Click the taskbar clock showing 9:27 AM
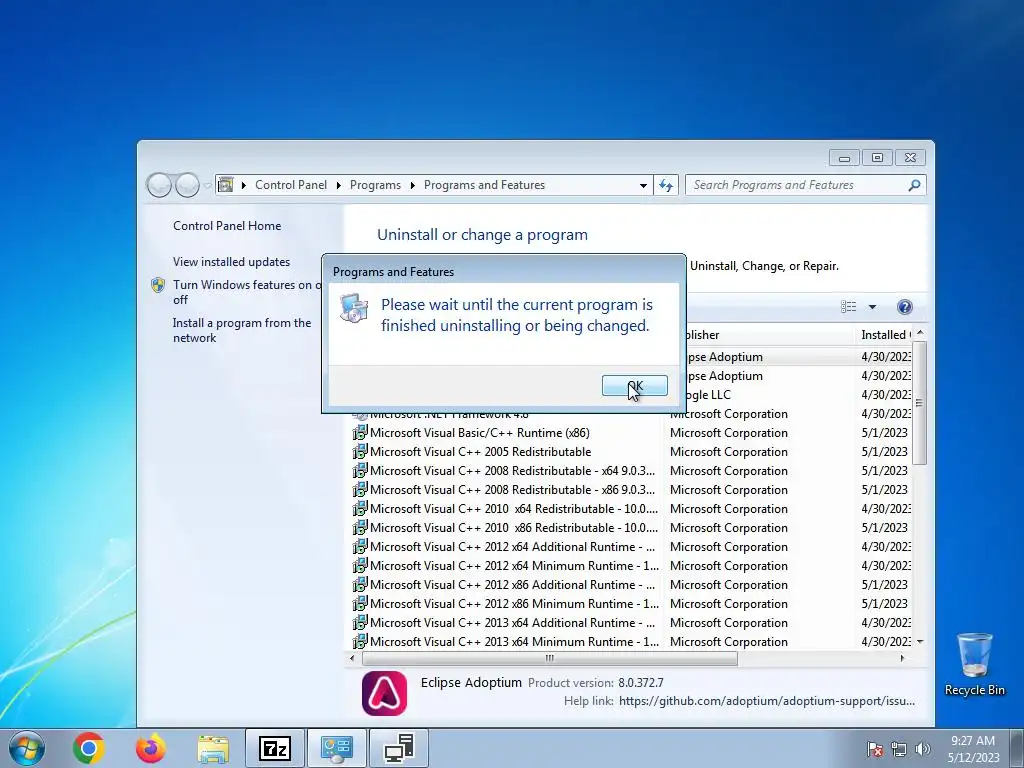Screen dimensions: 1024x768 click(x=973, y=749)
